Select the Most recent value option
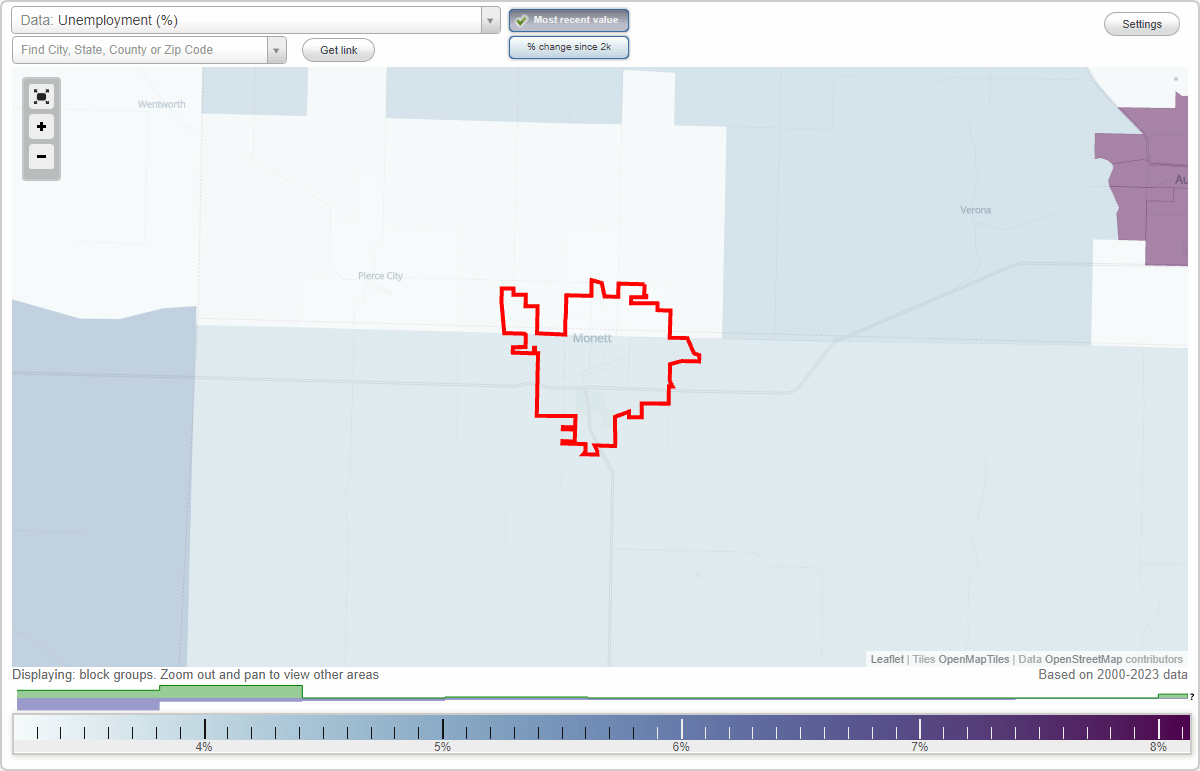Screen dimensions: 1200x771 569,20
